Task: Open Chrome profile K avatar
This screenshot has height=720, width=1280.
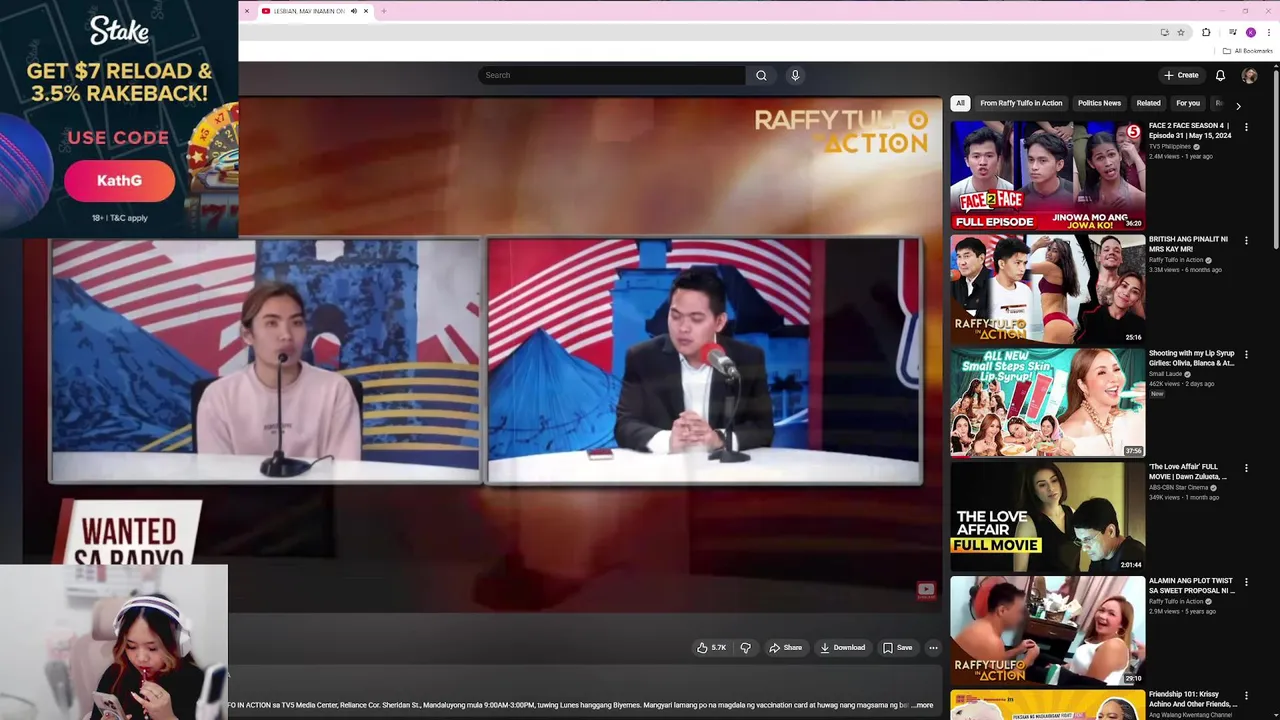Action: point(1250,32)
